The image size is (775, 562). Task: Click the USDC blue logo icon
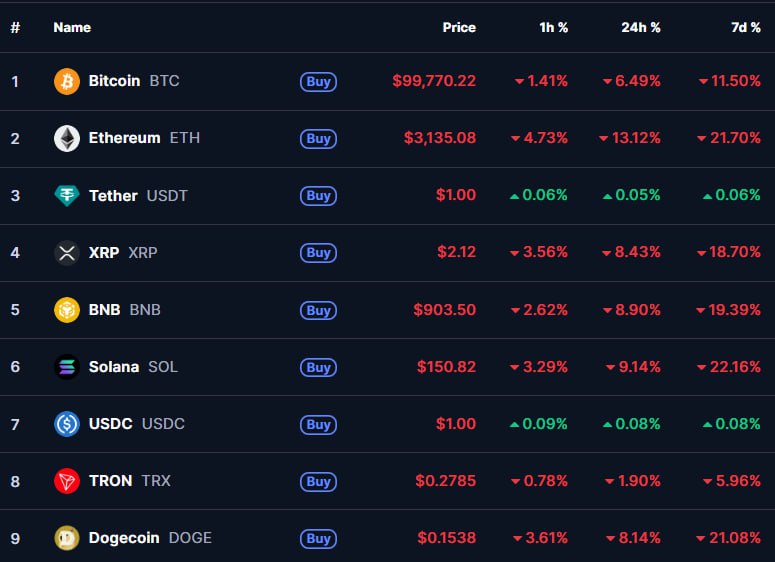click(x=67, y=424)
